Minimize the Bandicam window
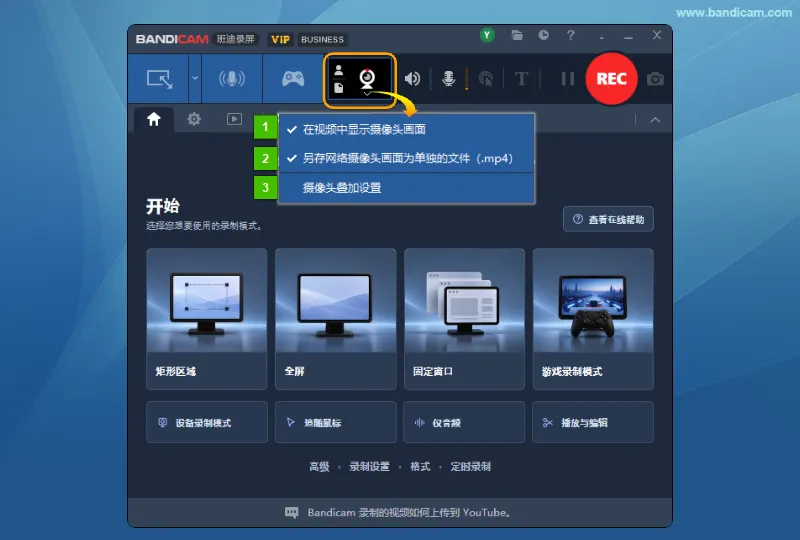This screenshot has height=540, width=800. [x=629, y=36]
